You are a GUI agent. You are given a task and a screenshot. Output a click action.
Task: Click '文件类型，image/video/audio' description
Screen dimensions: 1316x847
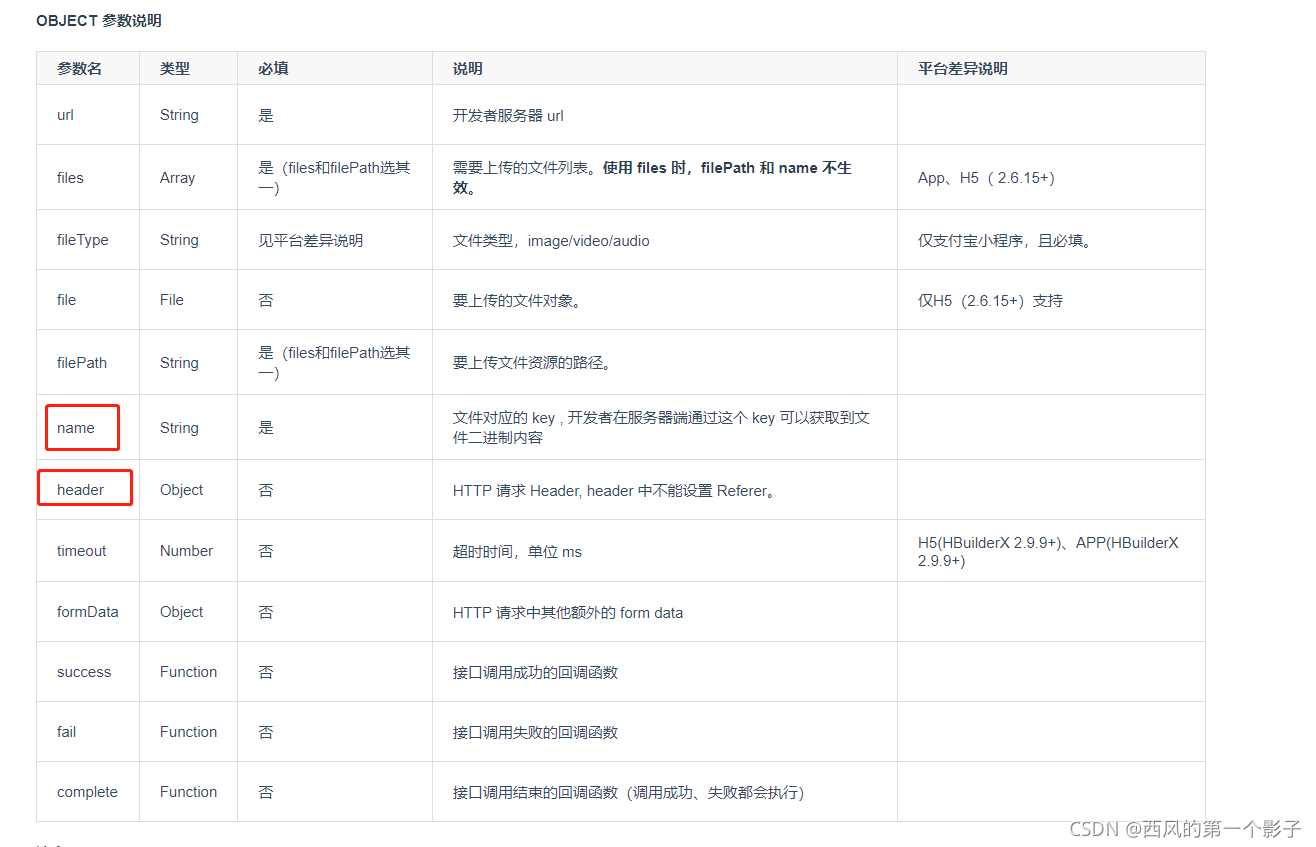pyautogui.click(x=551, y=241)
